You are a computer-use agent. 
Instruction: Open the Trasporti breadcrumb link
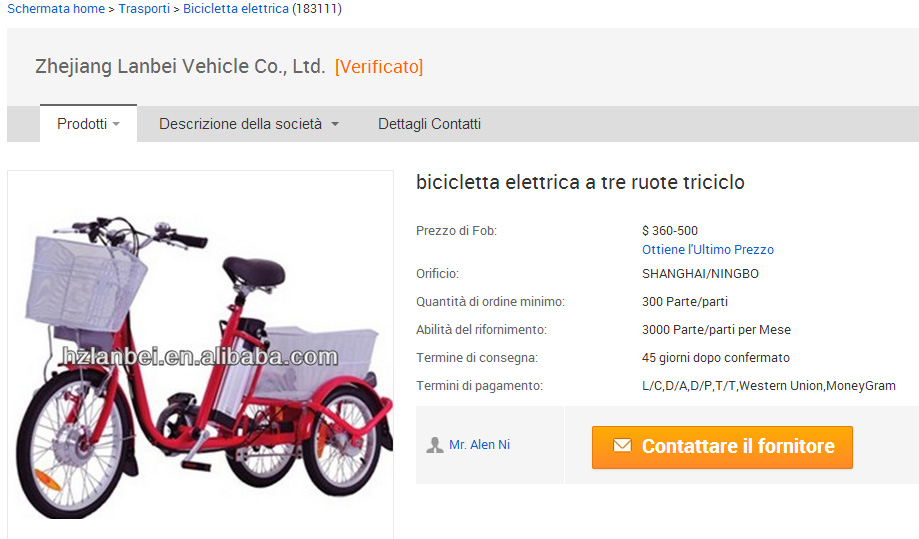144,9
